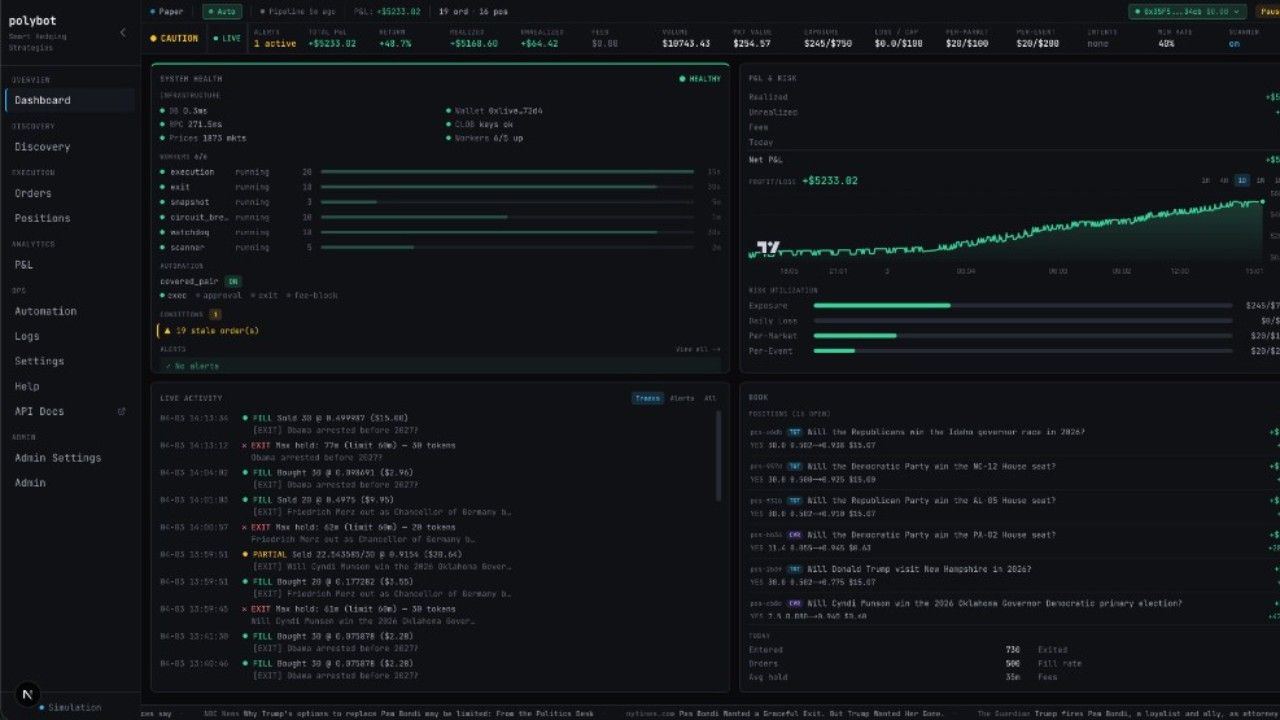The image size is (1280, 720).
Task: Select the 1D chart range button
Action: (1242, 181)
